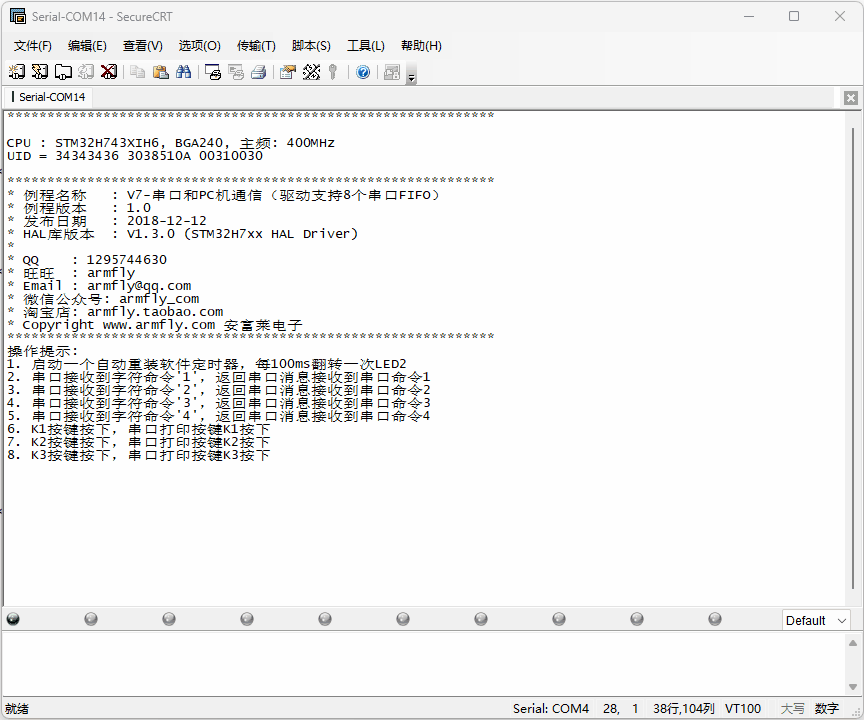Click the terminal vertical scrollbar
The width and height of the screenshot is (864, 720).
pyautogui.click(x=853, y=358)
